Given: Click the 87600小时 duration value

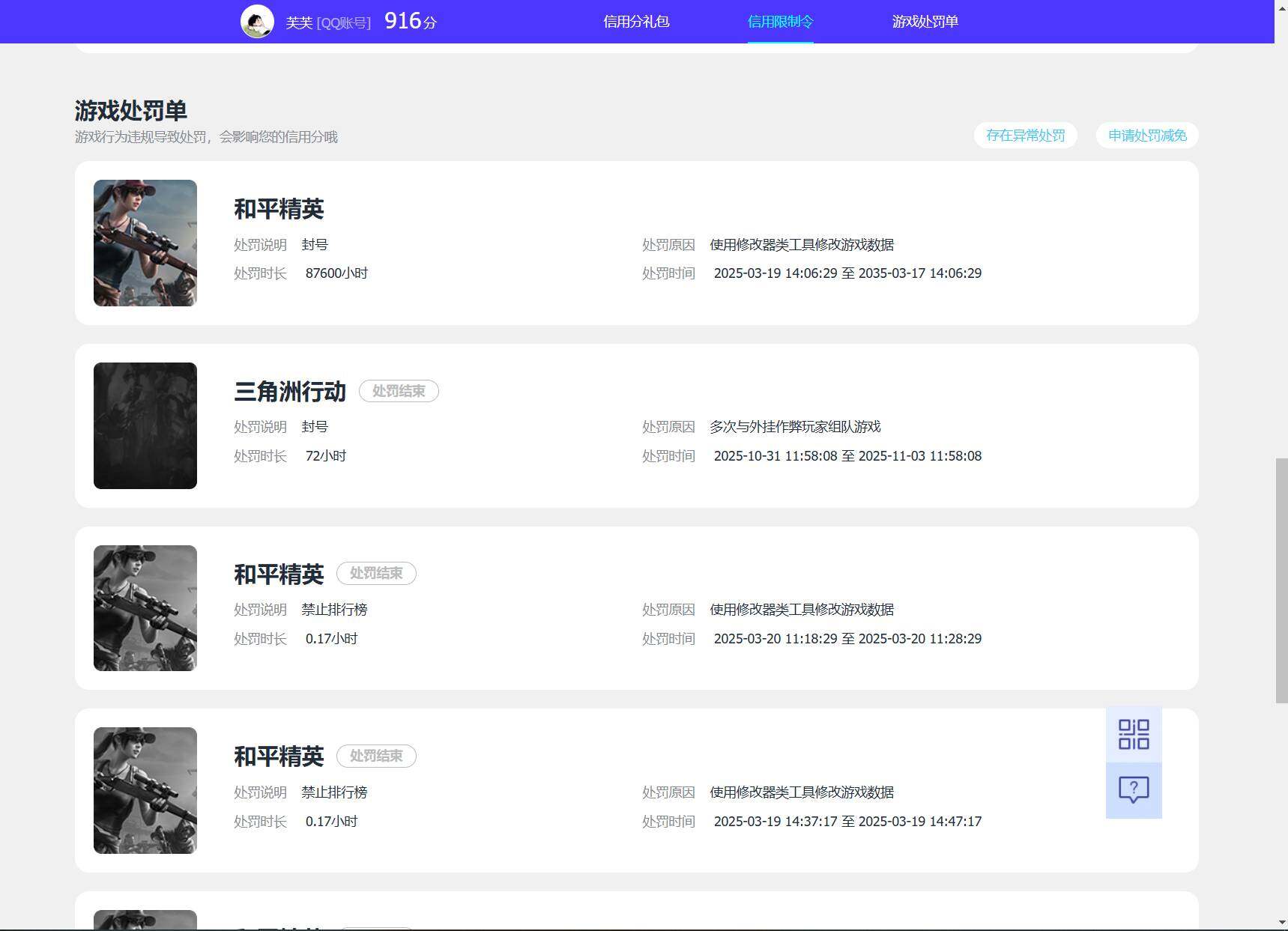Looking at the screenshot, I should click(336, 273).
